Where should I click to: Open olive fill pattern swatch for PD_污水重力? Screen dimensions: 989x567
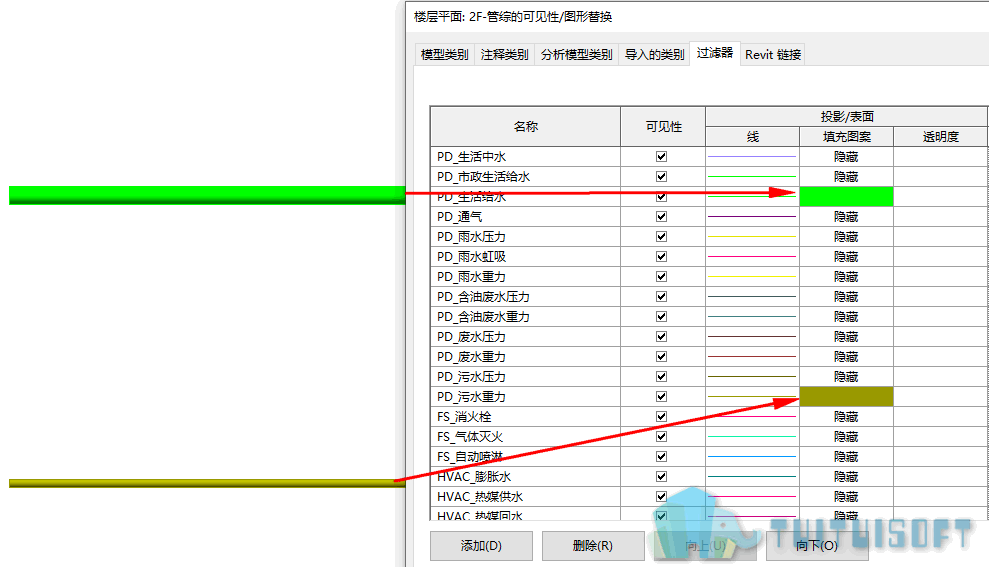coord(846,397)
